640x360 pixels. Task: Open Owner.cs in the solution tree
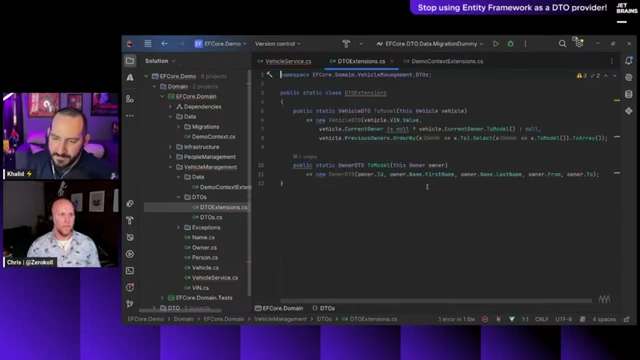click(x=200, y=247)
